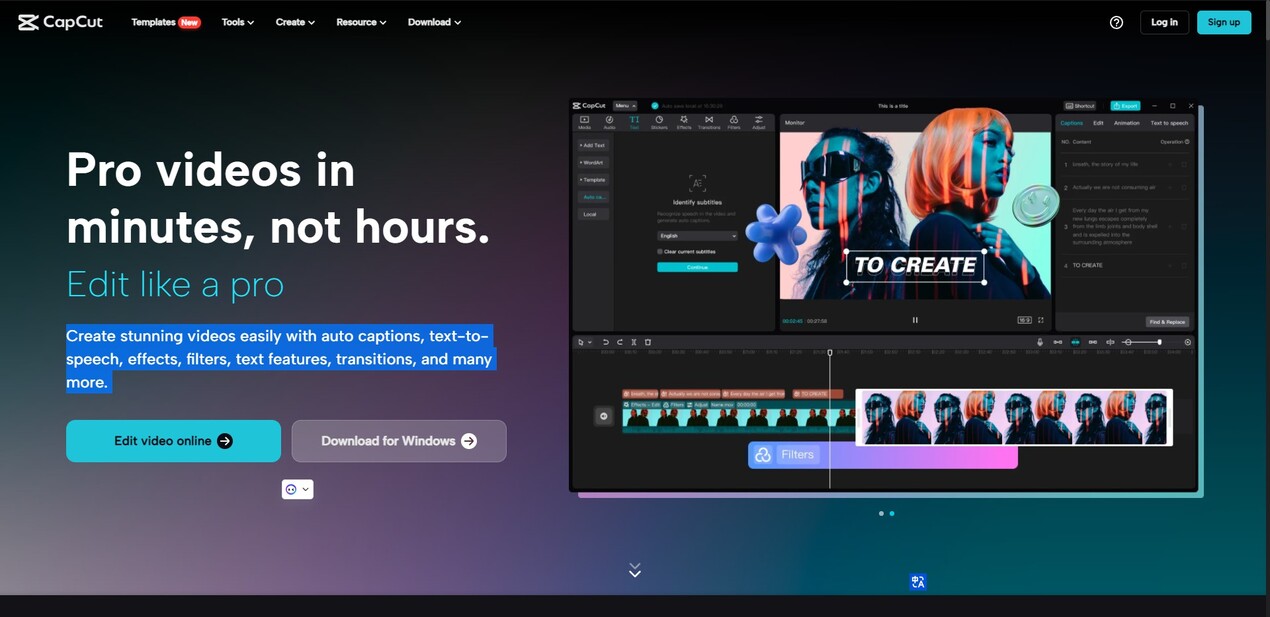
Task: Click the Effects tool icon
Action: pyautogui.click(x=684, y=122)
